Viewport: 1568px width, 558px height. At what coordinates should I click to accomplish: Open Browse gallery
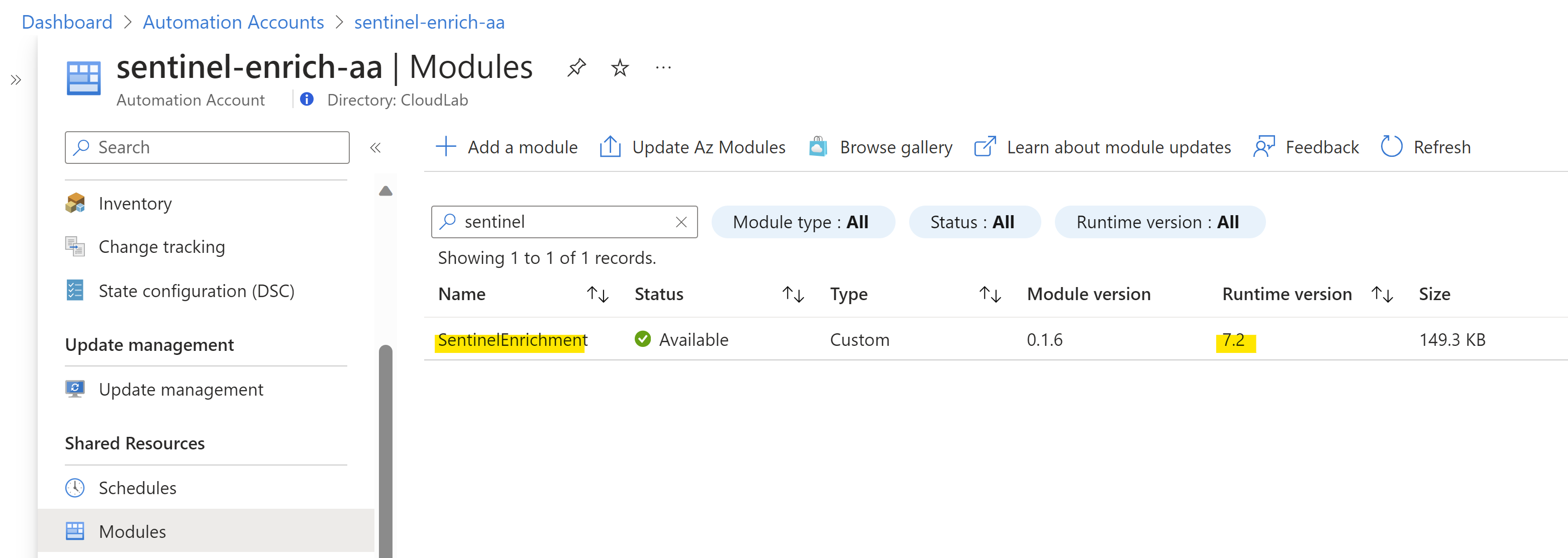pyautogui.click(x=896, y=147)
